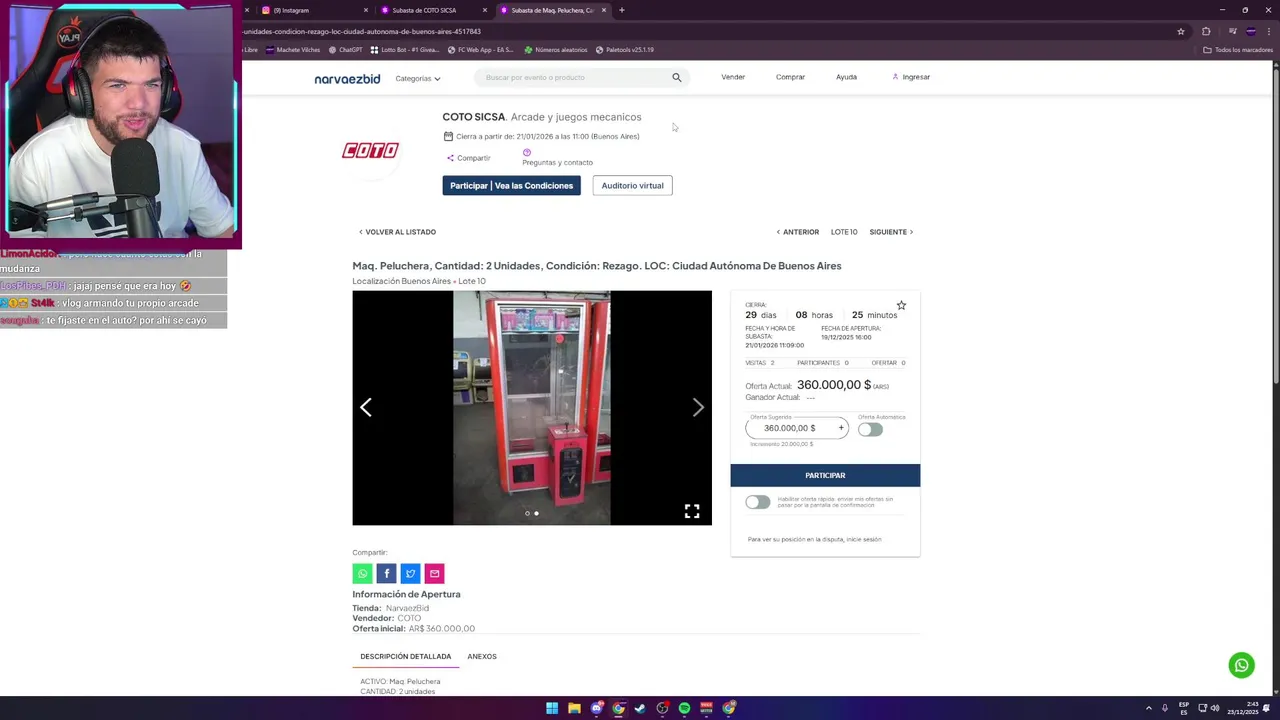Click the claw machine lot photo

pos(532,407)
